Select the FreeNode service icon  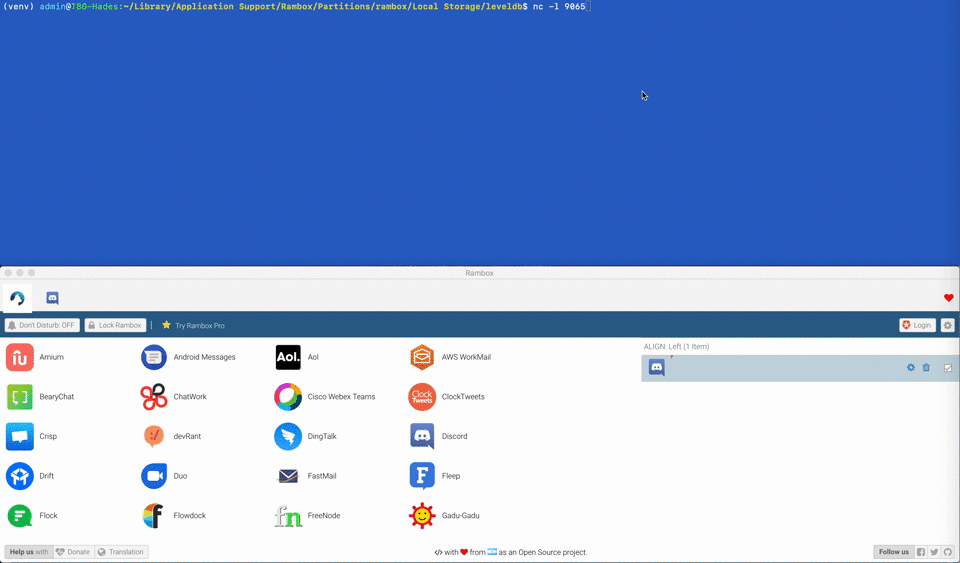tap(288, 516)
